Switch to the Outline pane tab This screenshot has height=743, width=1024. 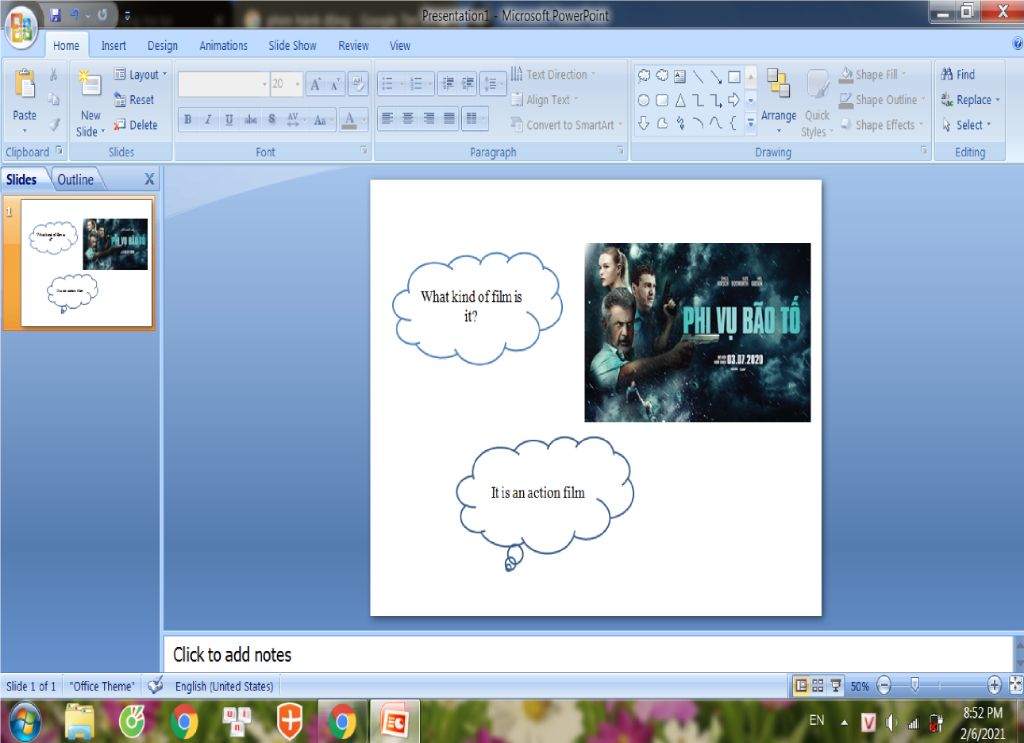[x=75, y=180]
